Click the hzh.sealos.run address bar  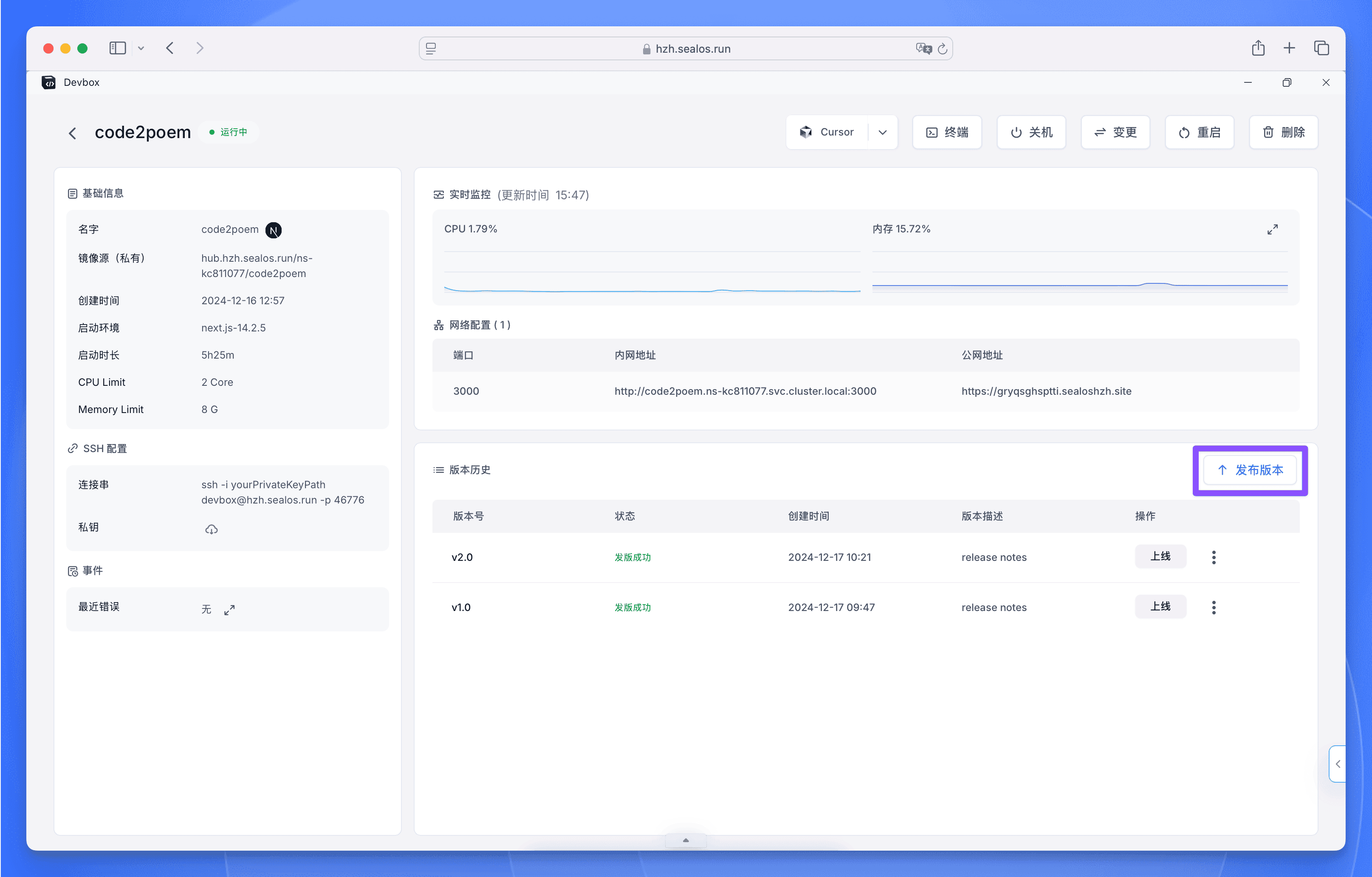pyautogui.click(x=686, y=49)
